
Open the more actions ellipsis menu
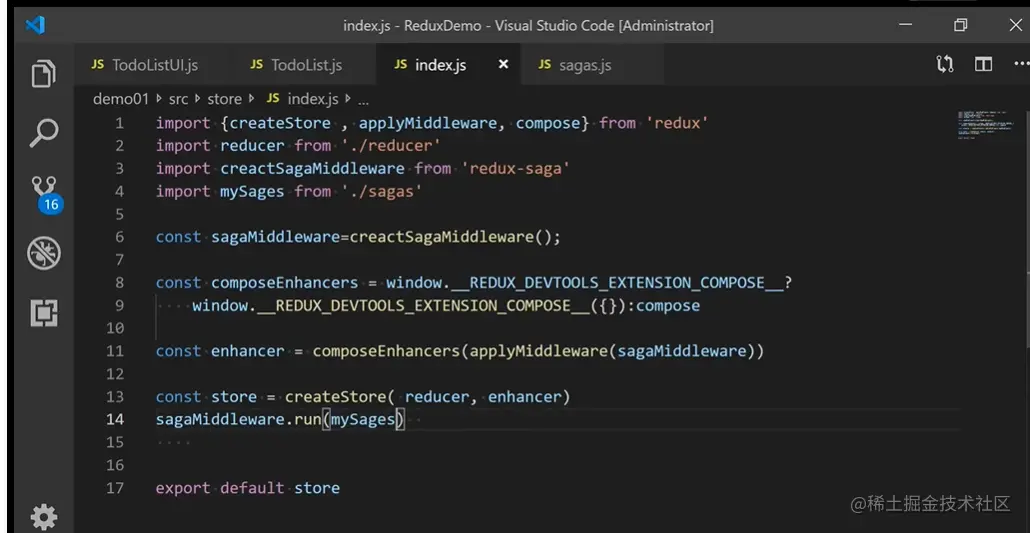1021,64
